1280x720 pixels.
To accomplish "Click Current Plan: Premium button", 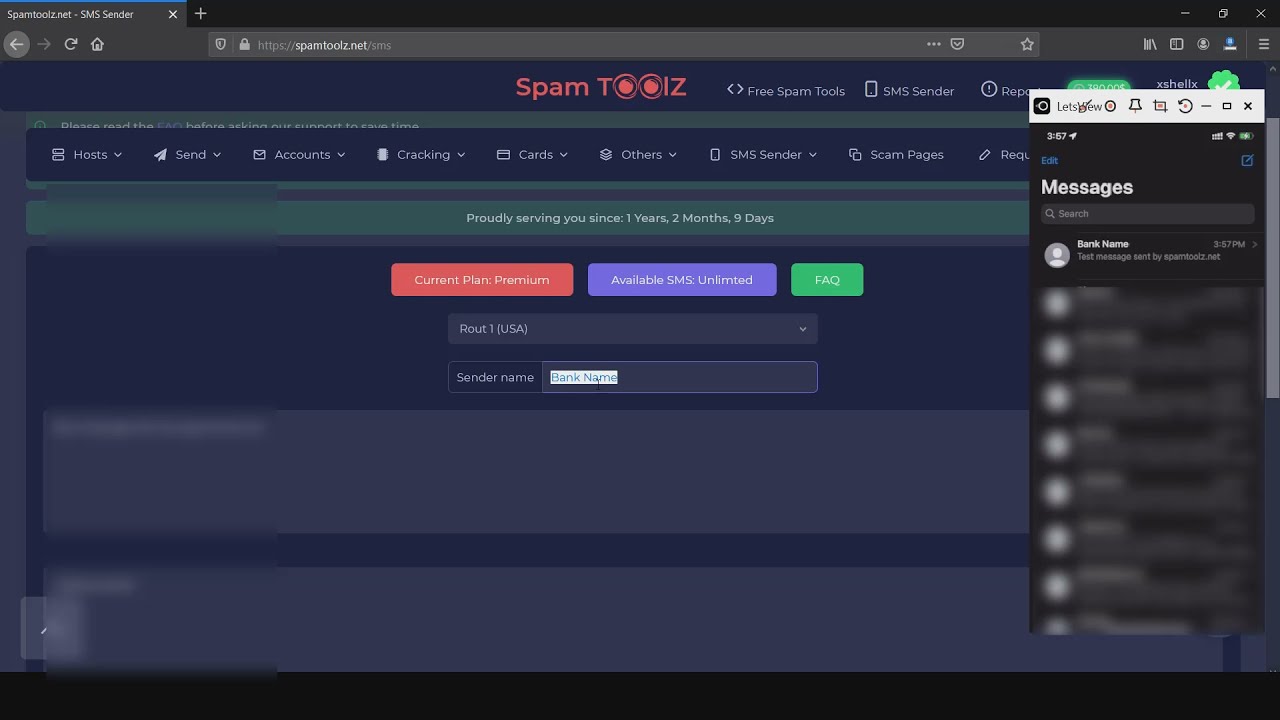I will pyautogui.click(x=482, y=280).
